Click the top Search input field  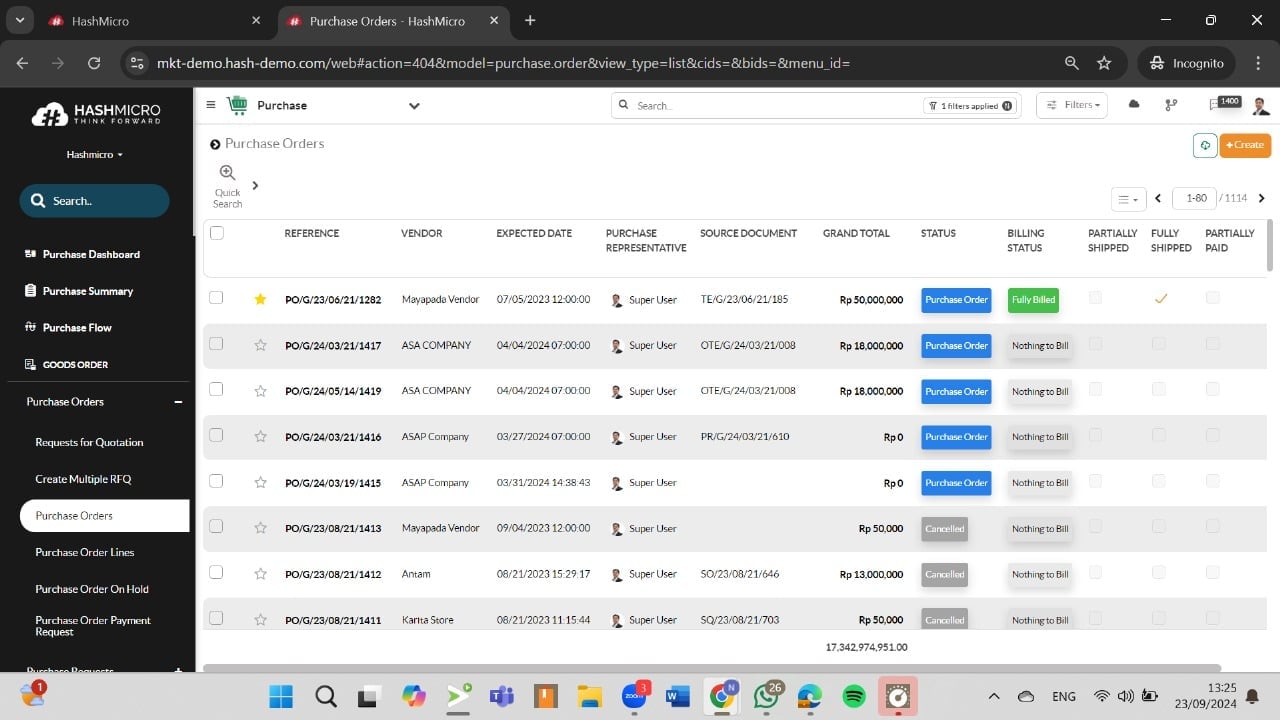point(777,105)
